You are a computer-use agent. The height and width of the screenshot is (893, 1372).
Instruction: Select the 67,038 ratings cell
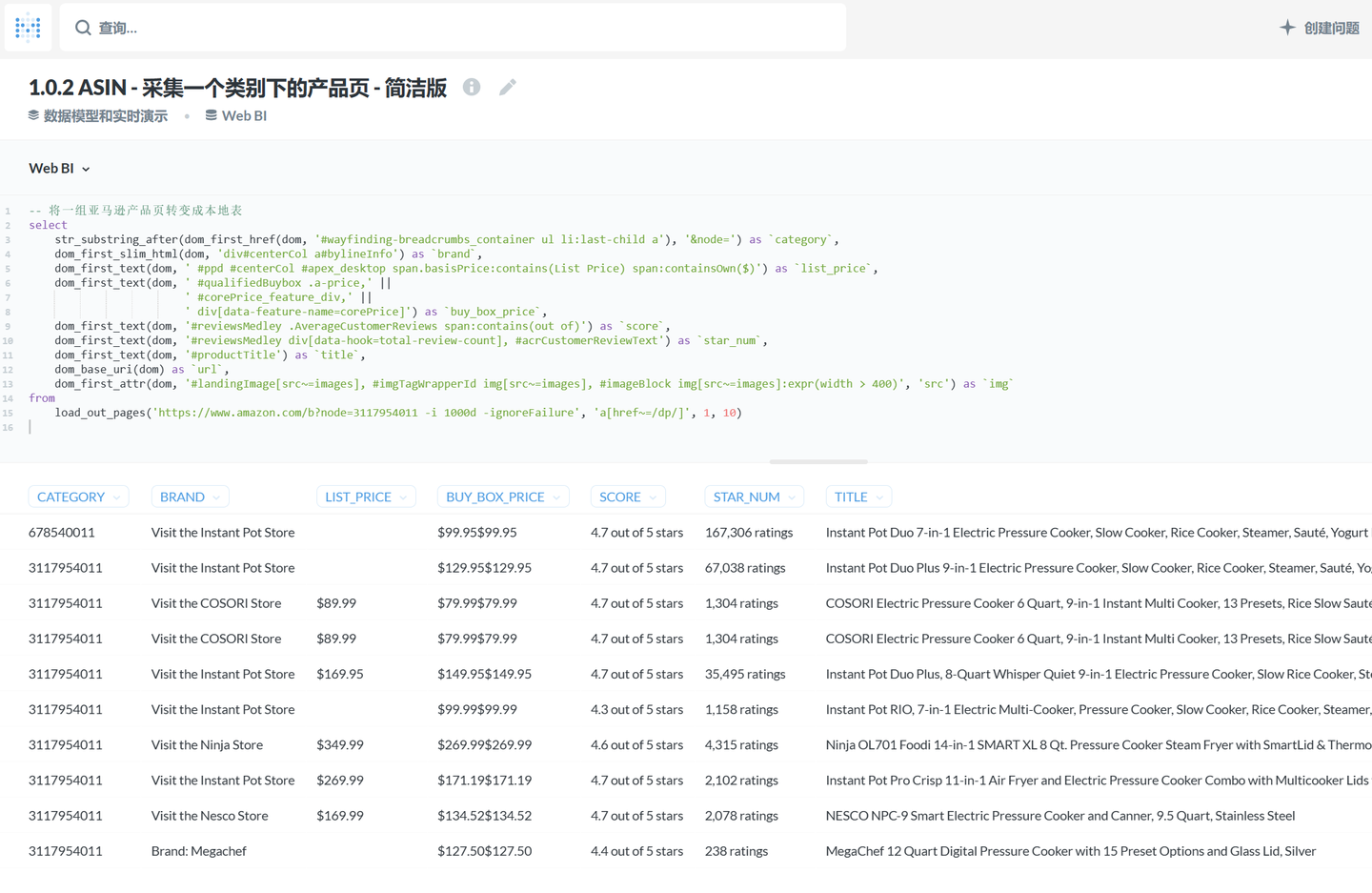745,567
